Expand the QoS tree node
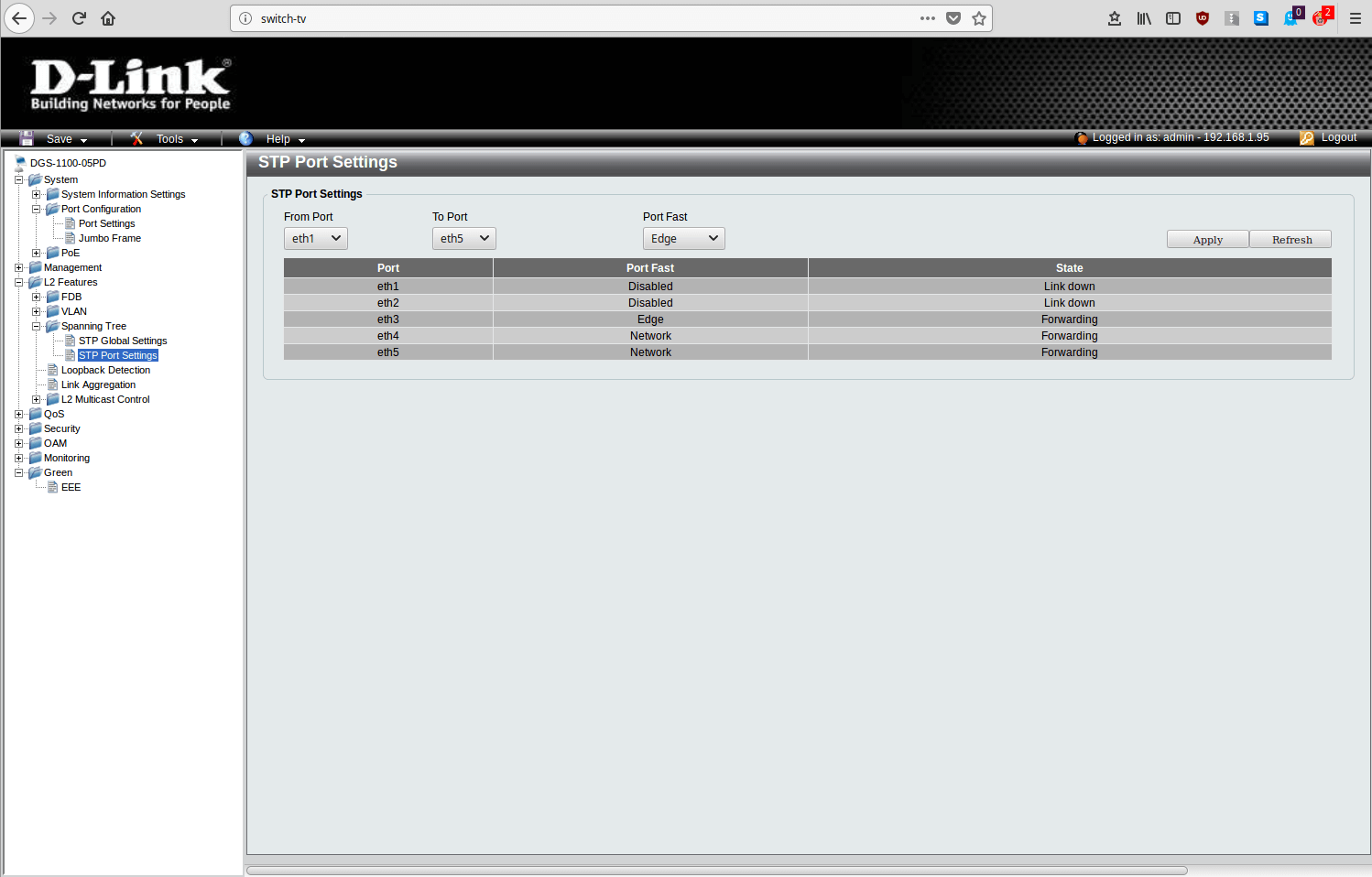The image size is (1372, 877). [19, 414]
